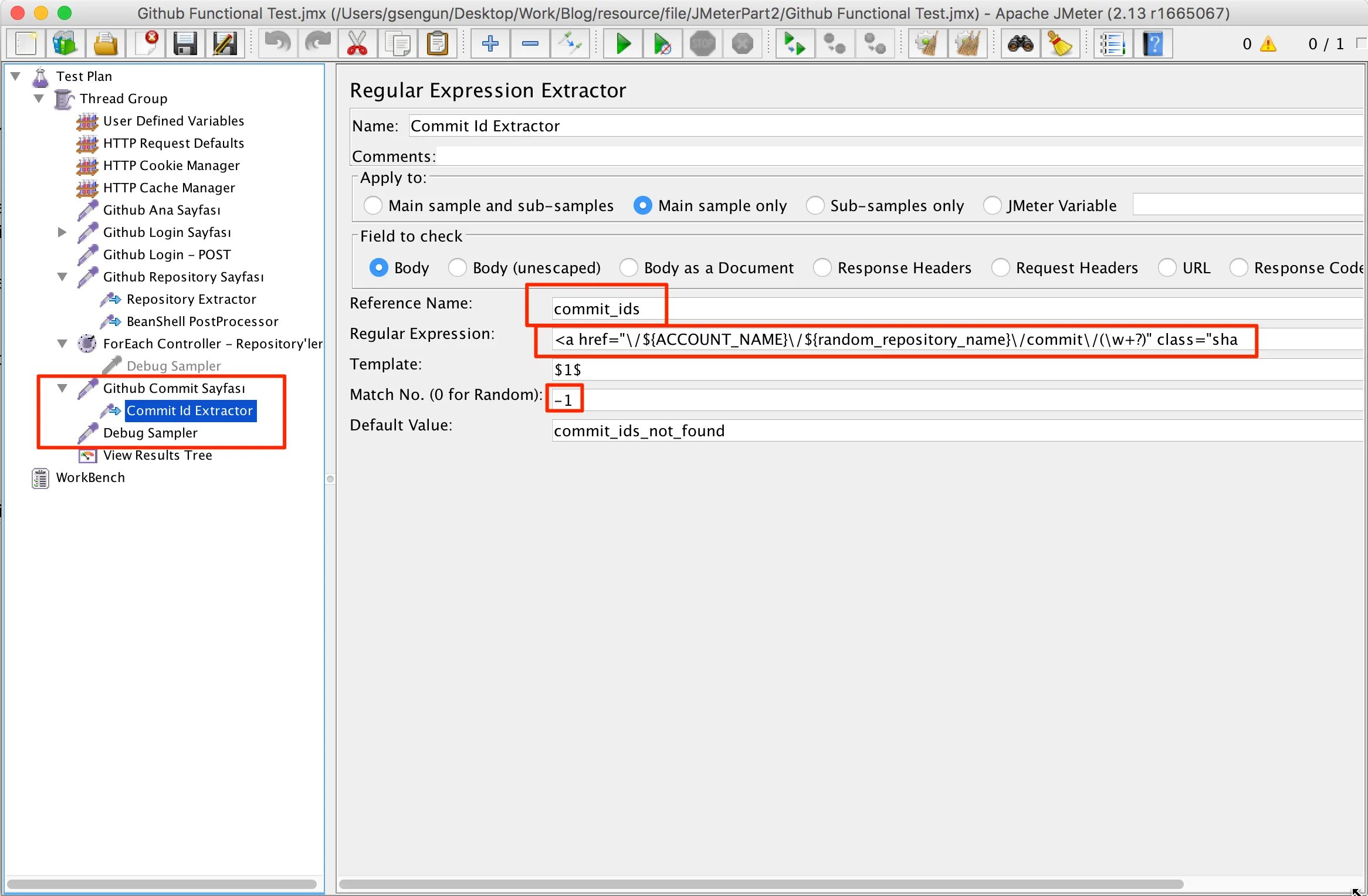This screenshot has height=896, width=1368.
Task: Click the Paste clipboard icon
Action: coord(437,43)
